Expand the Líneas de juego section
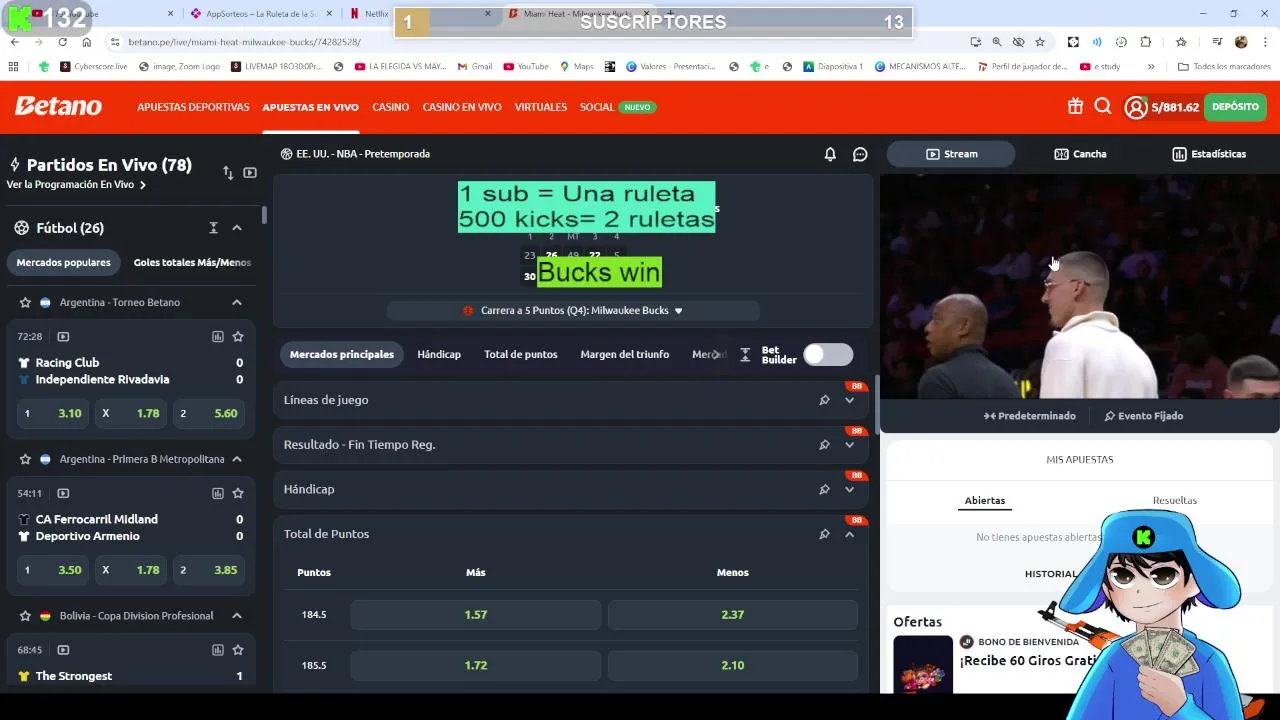 [x=849, y=400]
